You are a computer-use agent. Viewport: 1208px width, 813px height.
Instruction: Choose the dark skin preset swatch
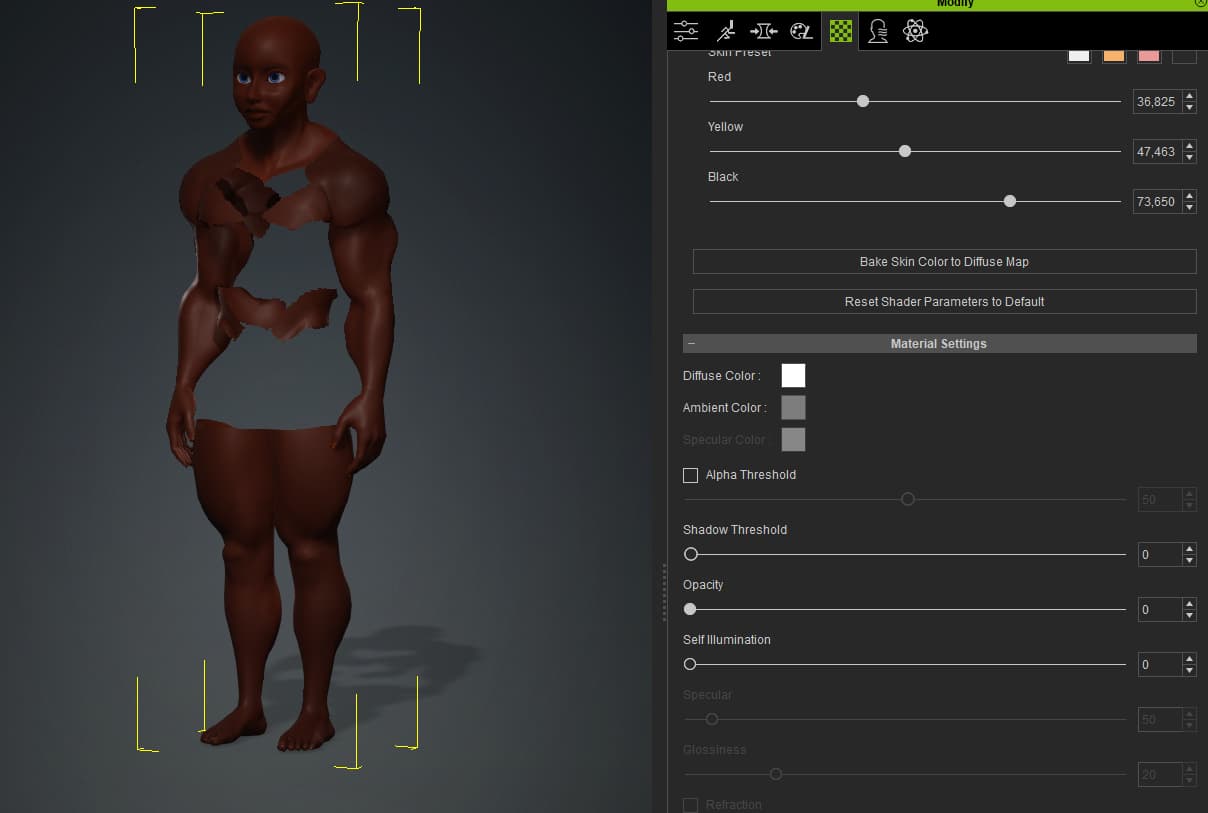click(1184, 56)
